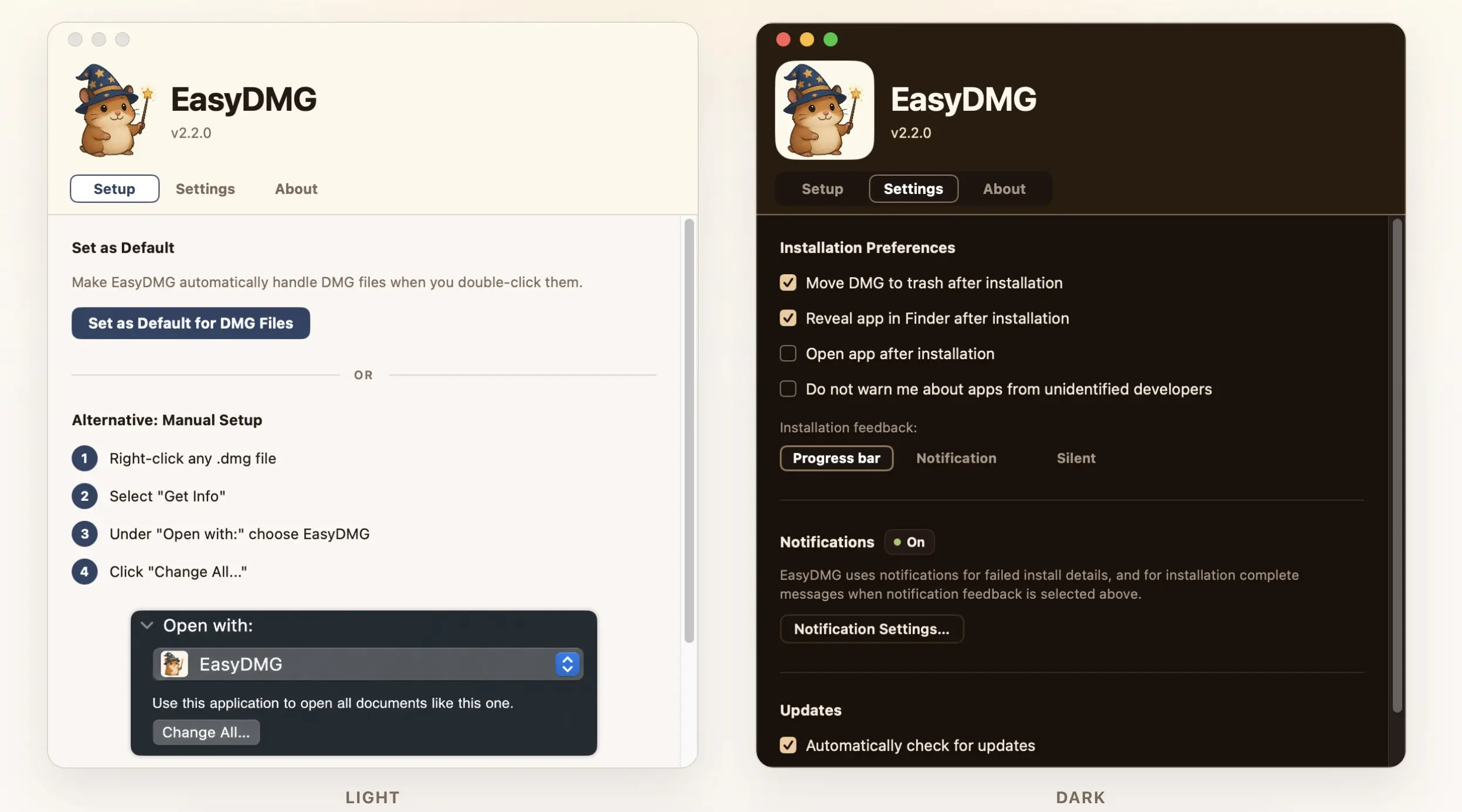Click the step 2 numbered circle
This screenshot has height=812, width=1462.
[84, 496]
